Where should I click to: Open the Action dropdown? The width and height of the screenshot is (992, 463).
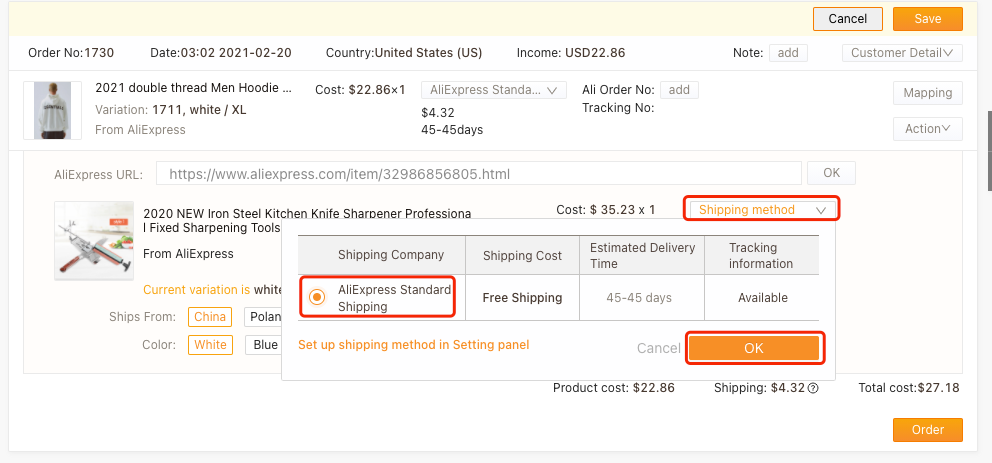(927, 129)
